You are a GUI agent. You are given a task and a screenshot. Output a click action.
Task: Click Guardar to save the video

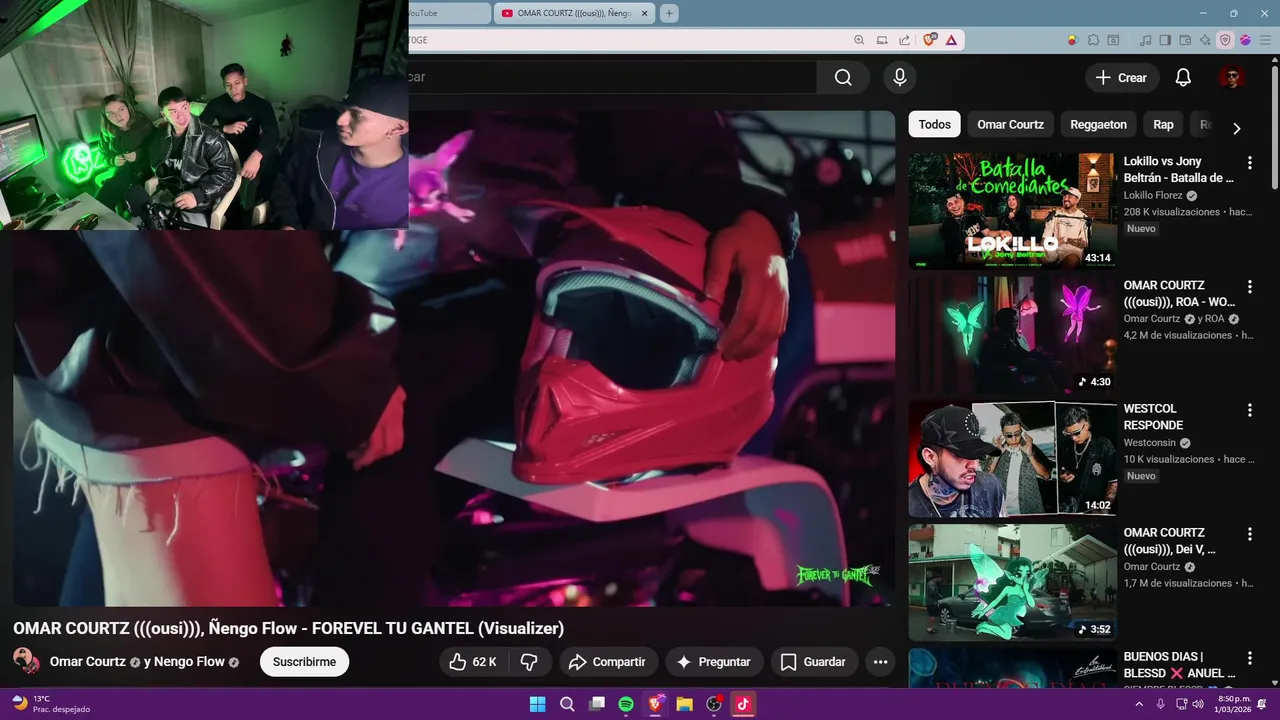pyautogui.click(x=813, y=662)
